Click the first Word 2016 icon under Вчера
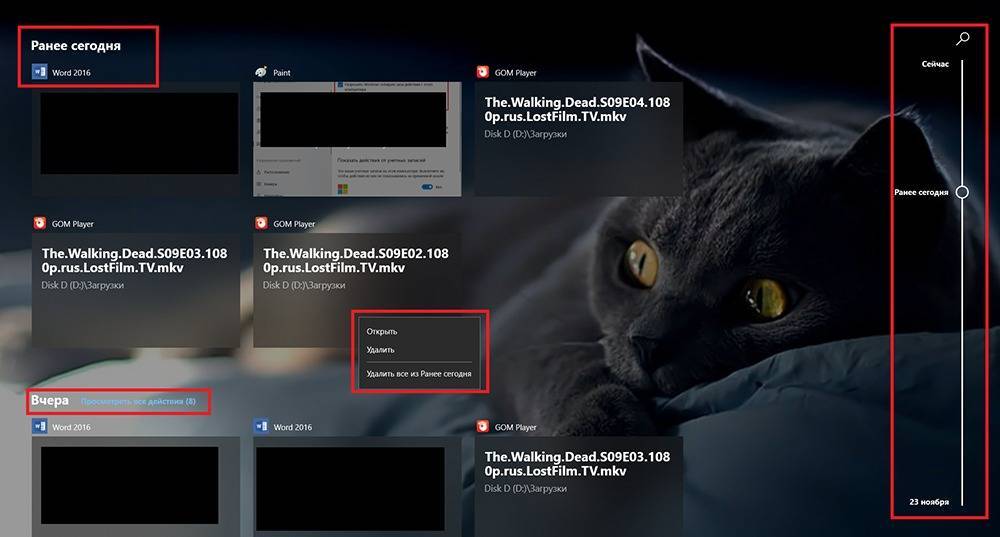Image resolution: width=1000 pixels, height=537 pixels. (40, 426)
